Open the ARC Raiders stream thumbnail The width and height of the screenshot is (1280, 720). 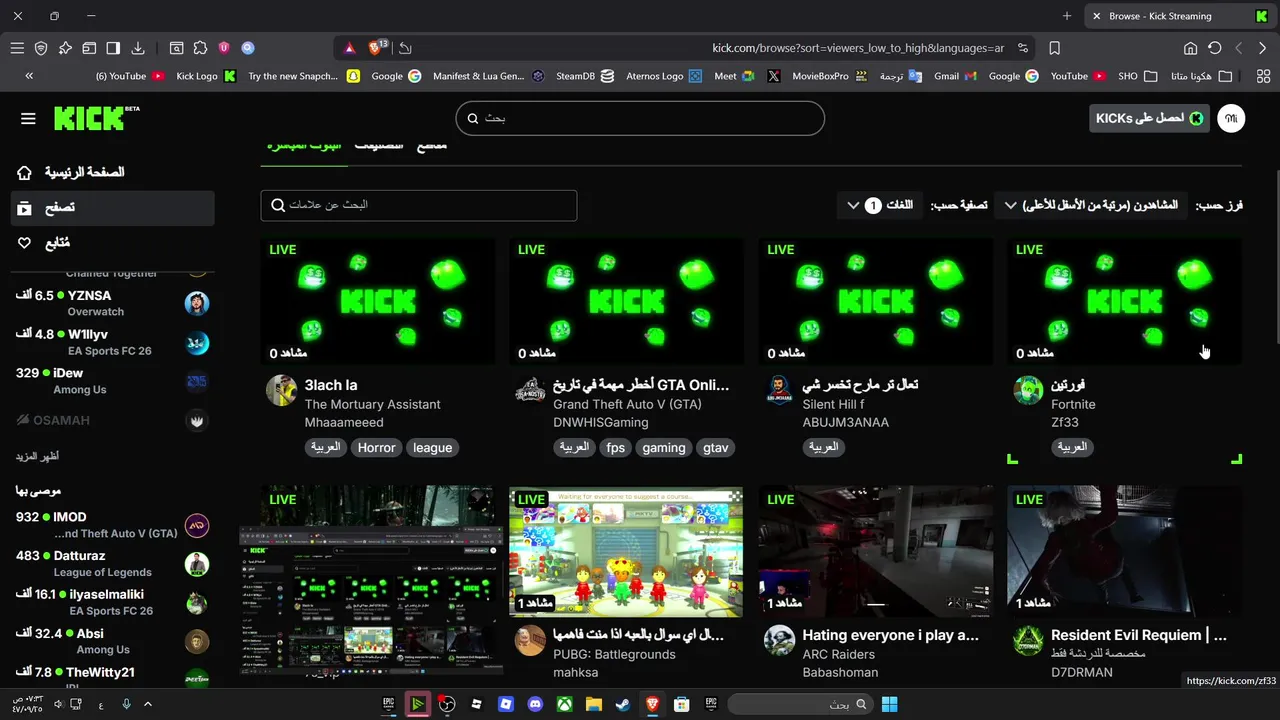(875, 551)
